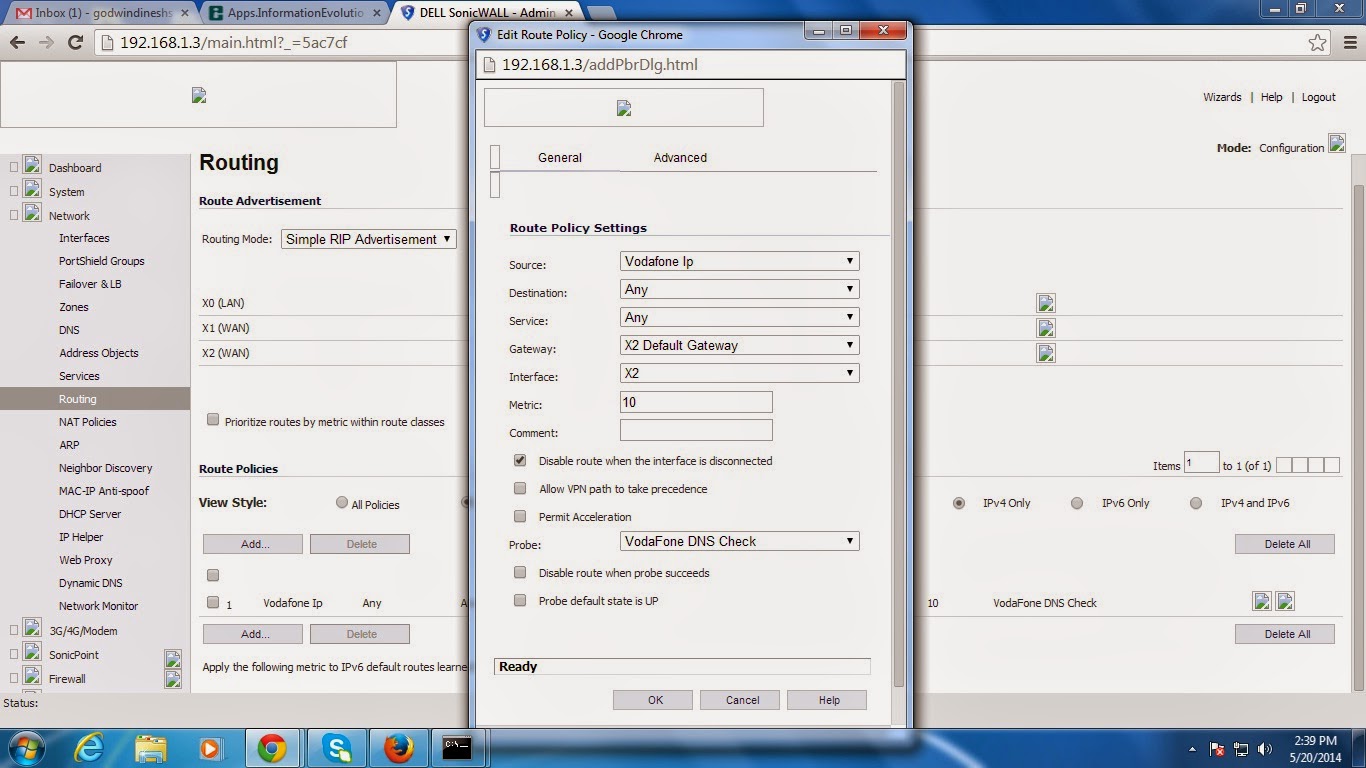This screenshot has height=768, width=1366.
Task: Select the IPv6 Only radio button
Action: pos(1077,503)
